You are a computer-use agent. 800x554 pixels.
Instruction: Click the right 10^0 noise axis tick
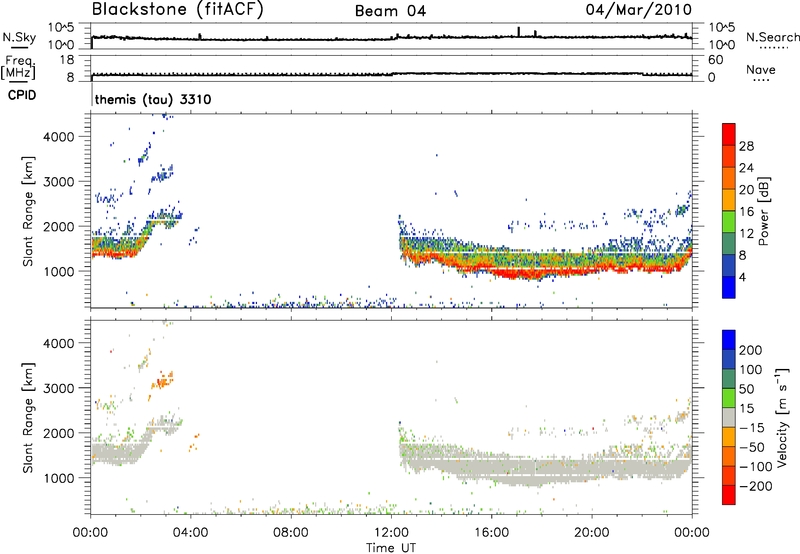(x=722, y=45)
